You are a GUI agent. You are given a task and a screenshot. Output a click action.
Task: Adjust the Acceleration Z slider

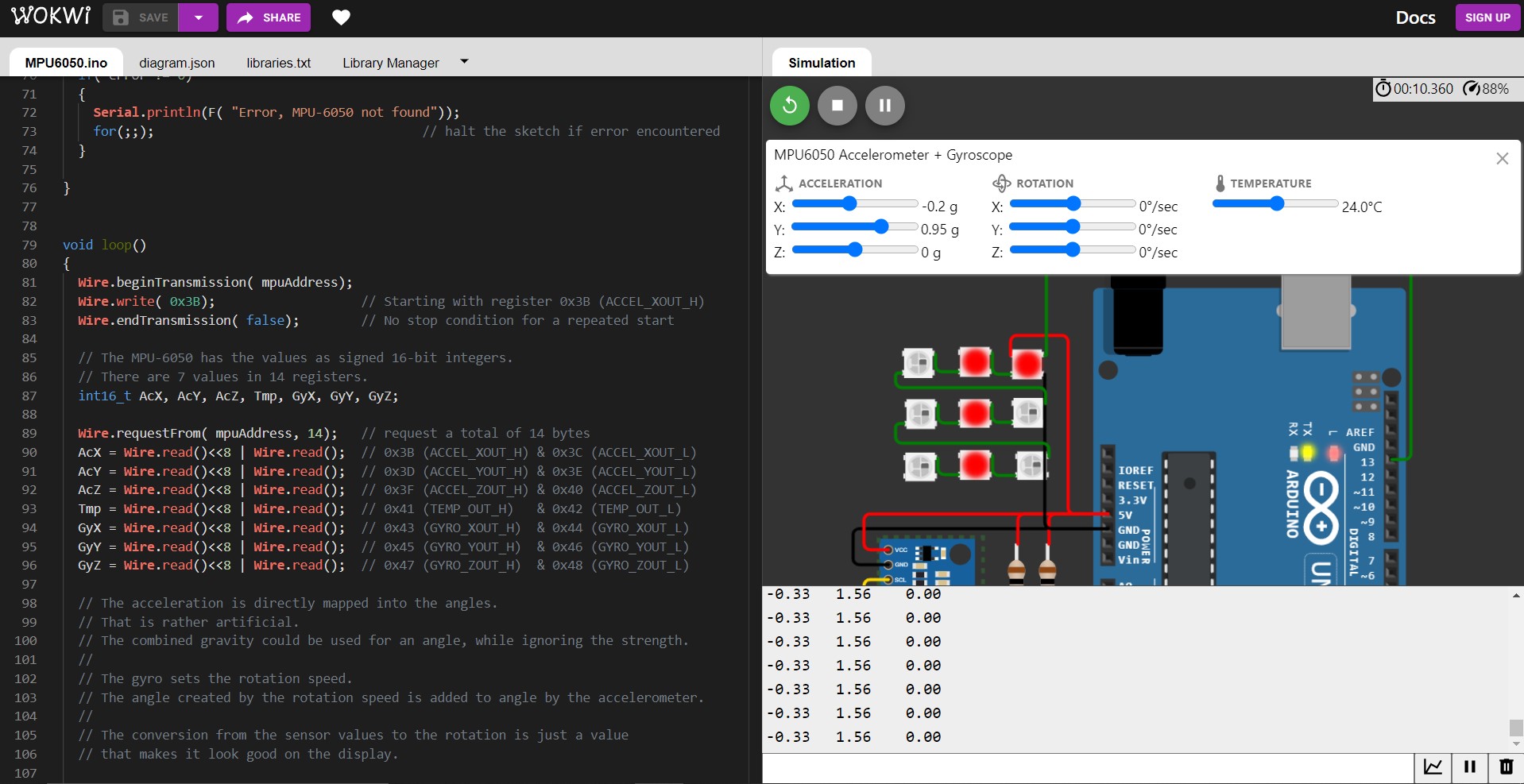855,250
